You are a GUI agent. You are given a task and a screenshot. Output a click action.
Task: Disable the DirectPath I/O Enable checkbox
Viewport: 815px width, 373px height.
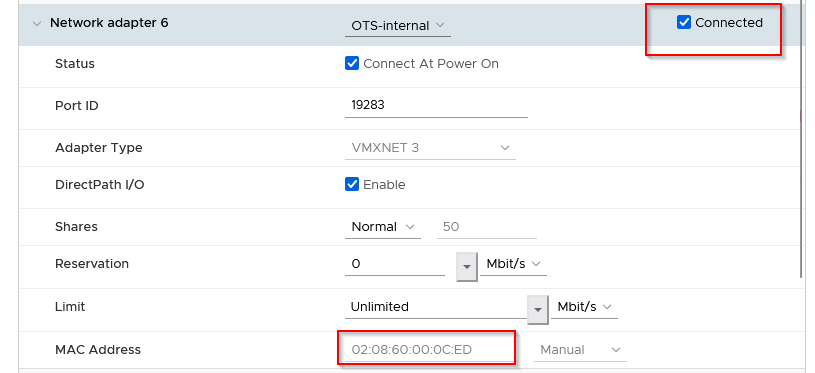coord(352,184)
